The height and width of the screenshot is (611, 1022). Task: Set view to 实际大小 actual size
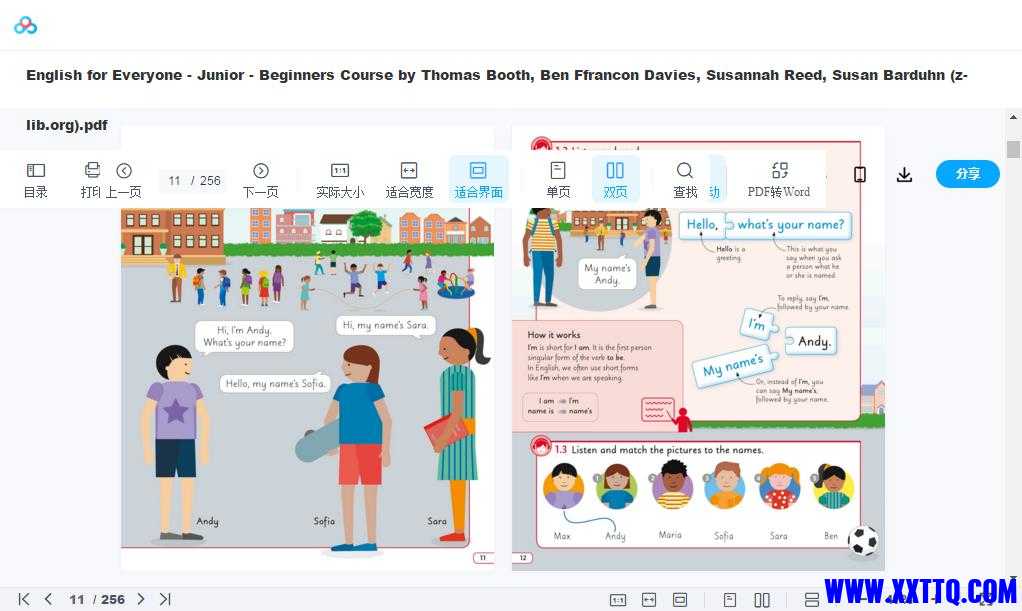(x=340, y=180)
